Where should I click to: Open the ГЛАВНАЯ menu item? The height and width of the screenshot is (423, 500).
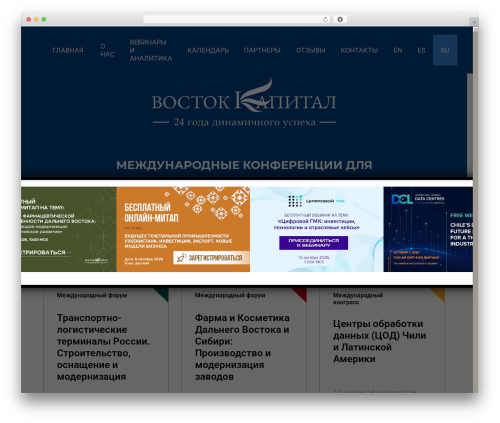68,50
